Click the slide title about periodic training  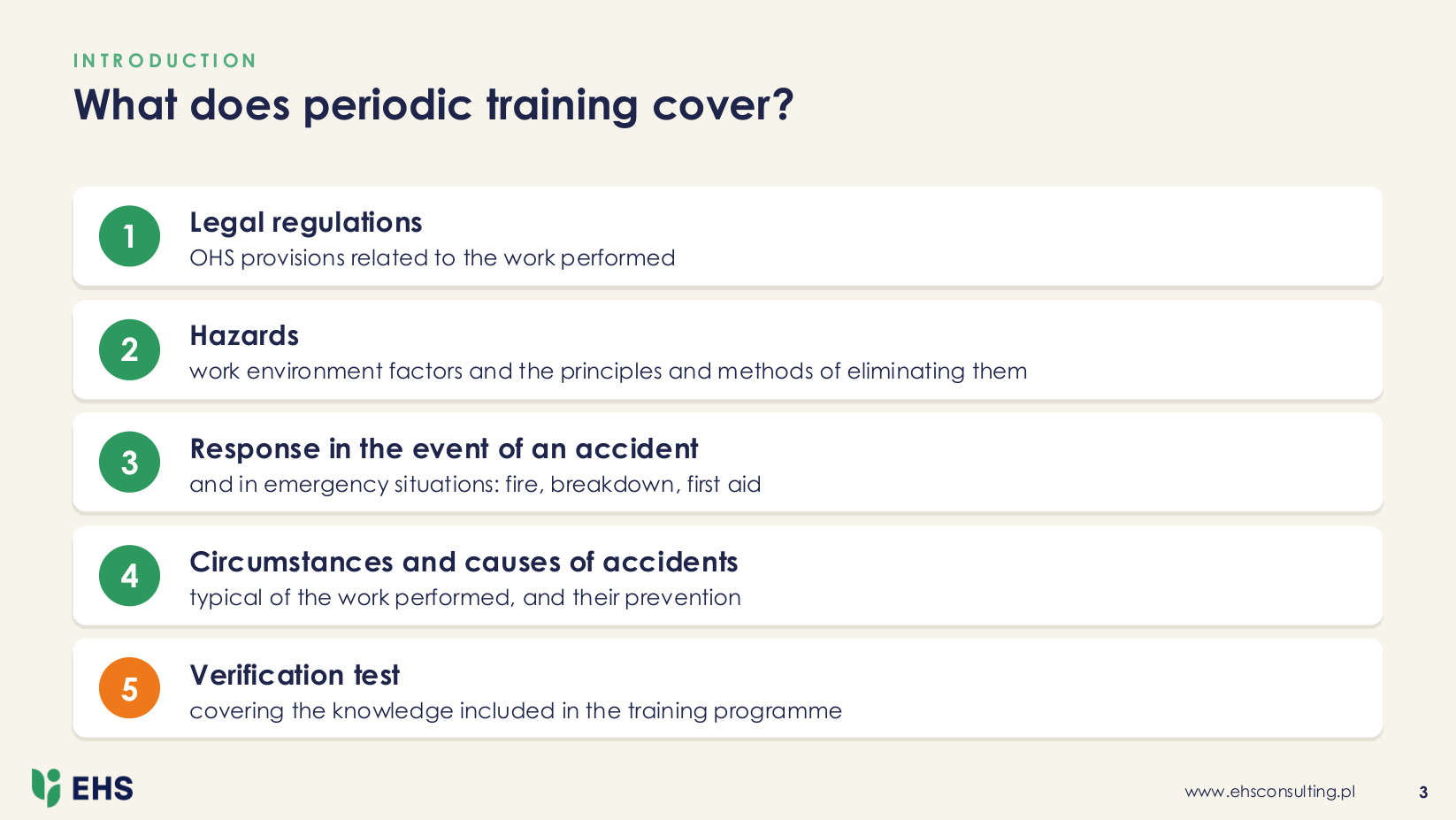(x=433, y=106)
